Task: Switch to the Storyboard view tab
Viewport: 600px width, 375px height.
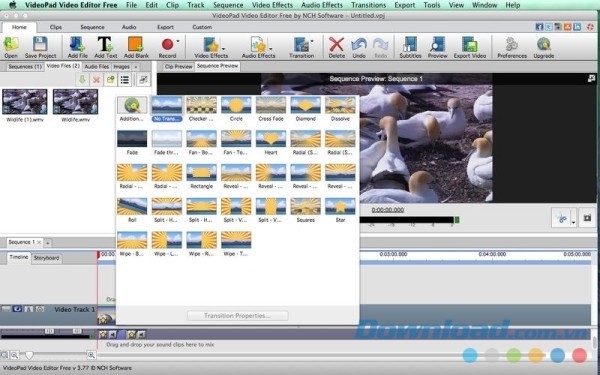Action: [46, 258]
